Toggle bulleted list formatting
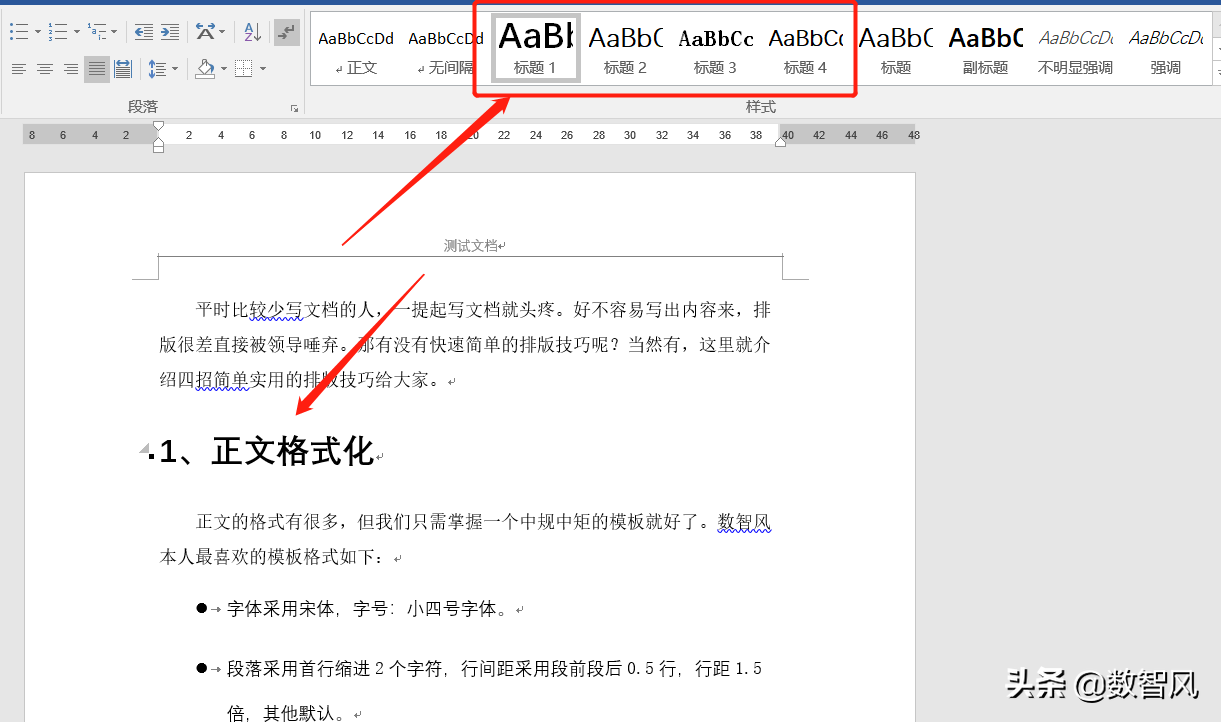Viewport: 1221px width, 722px height. tap(21, 31)
